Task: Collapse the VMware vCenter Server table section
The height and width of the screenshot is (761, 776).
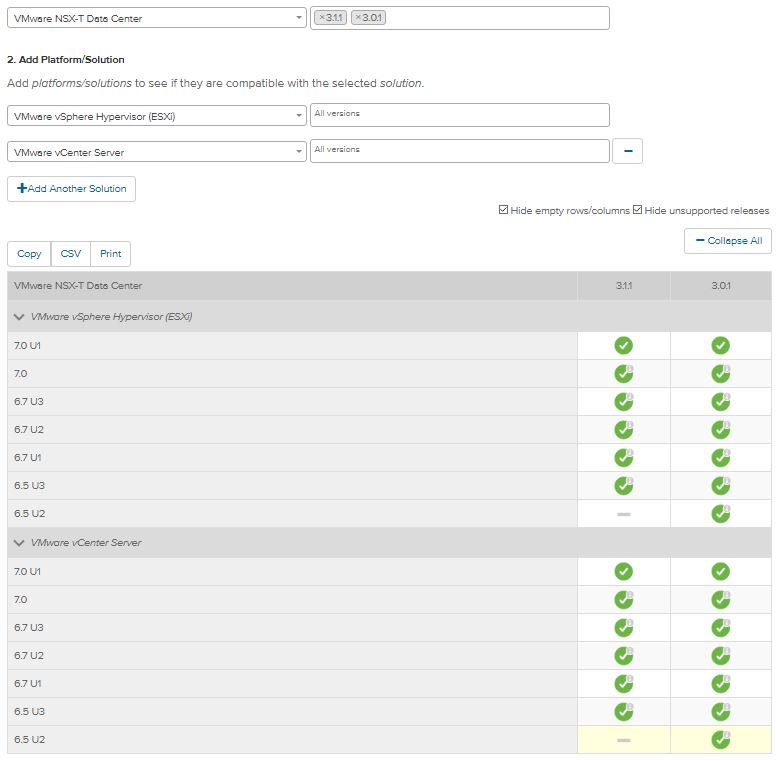Action: click(x=19, y=543)
